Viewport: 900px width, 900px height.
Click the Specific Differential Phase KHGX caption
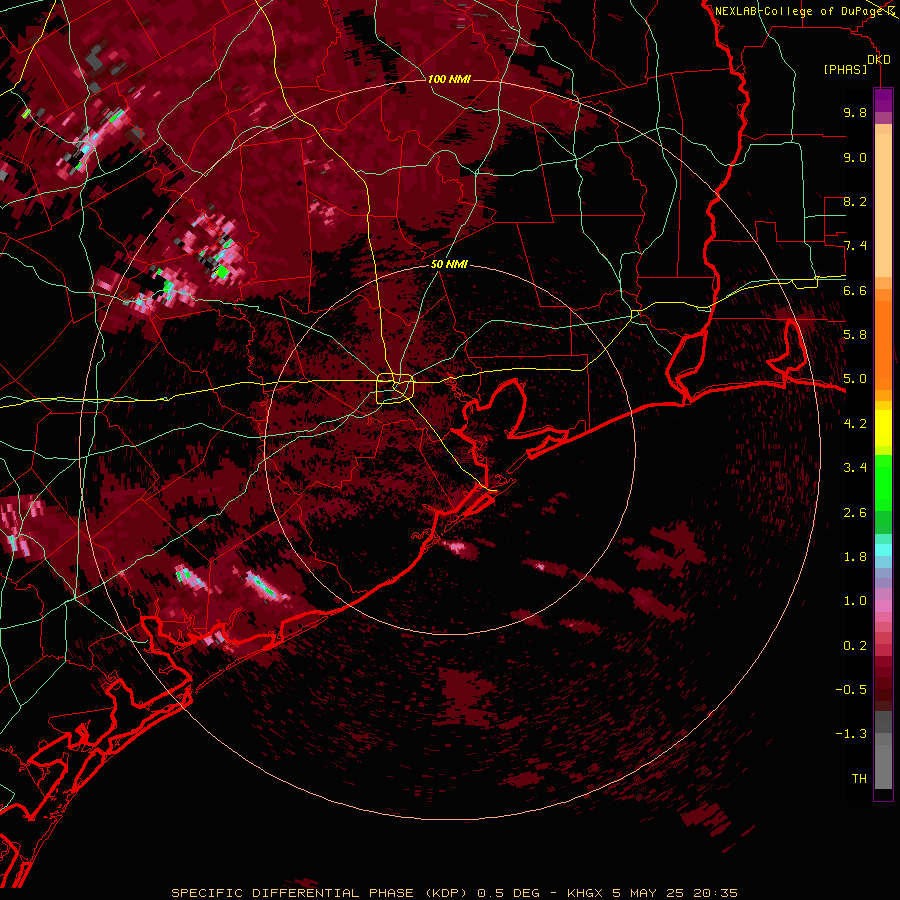455,893
